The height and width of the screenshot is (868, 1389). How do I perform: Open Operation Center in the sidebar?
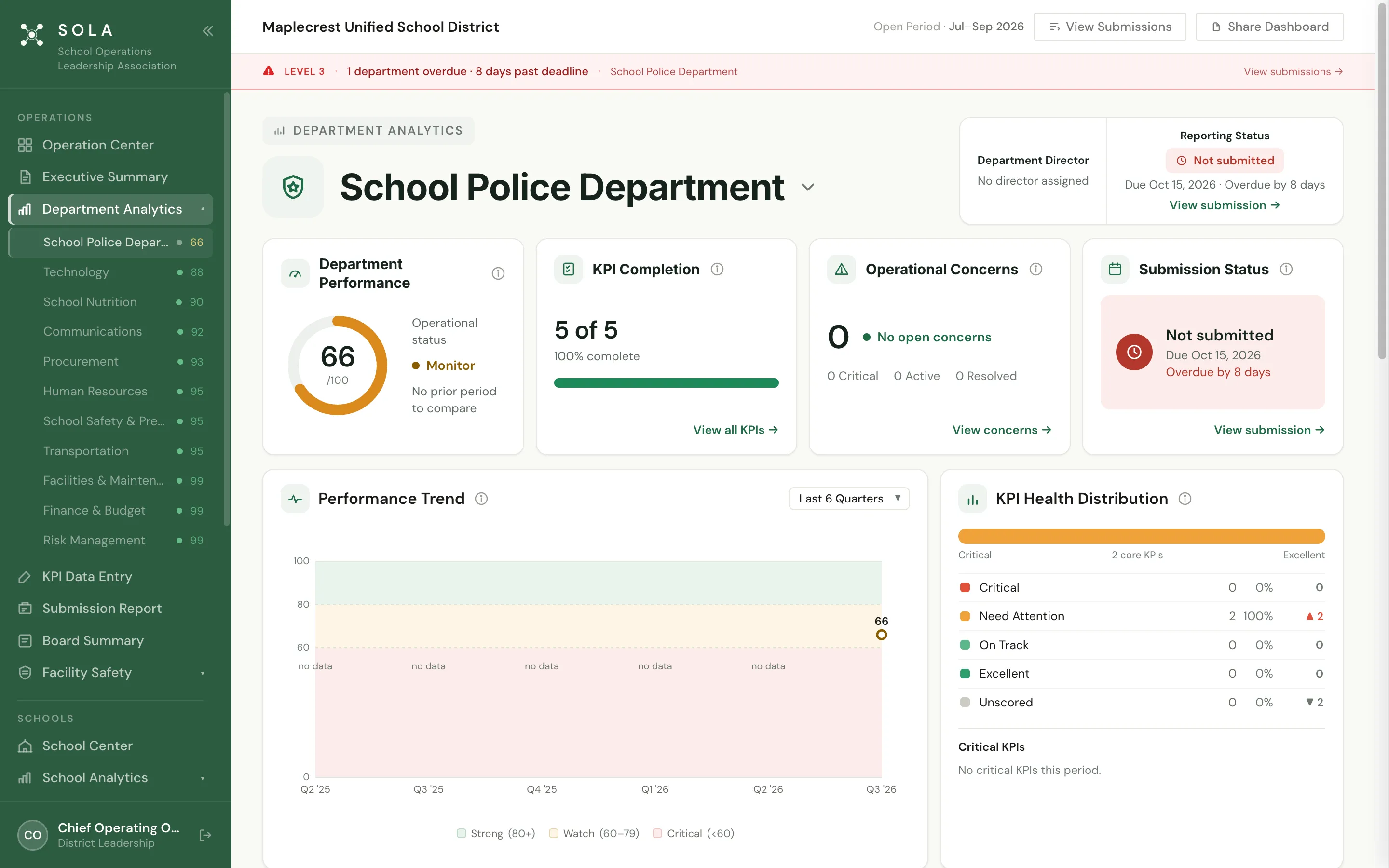click(111, 145)
